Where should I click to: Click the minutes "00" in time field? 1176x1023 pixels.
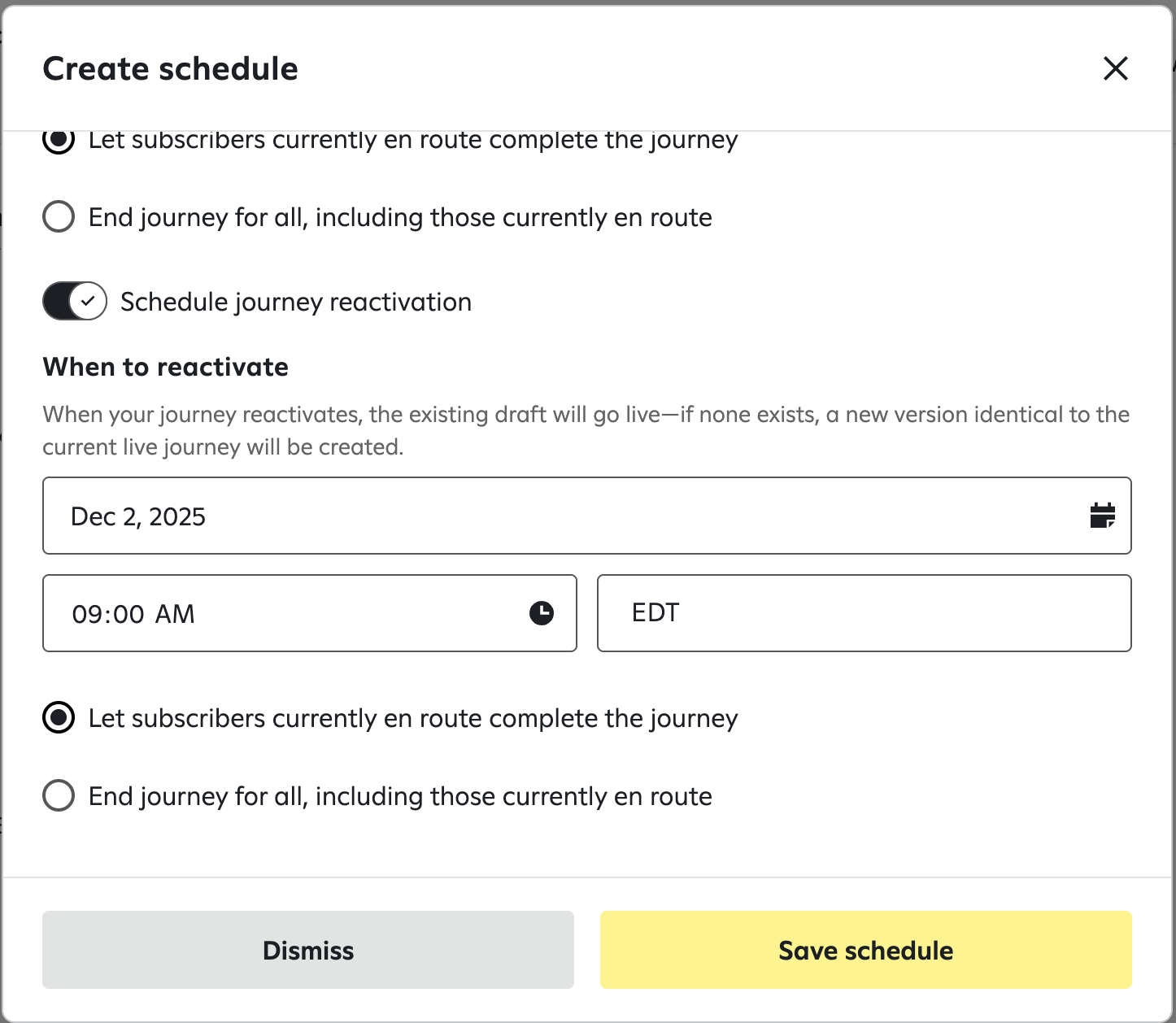pos(129,614)
